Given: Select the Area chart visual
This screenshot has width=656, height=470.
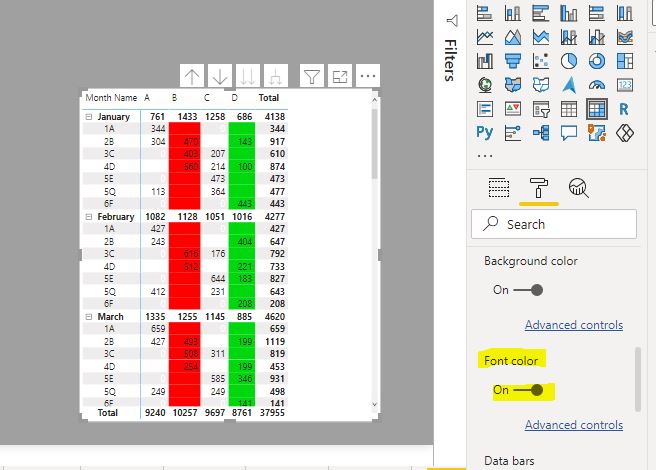Looking at the screenshot, I should pyautogui.click(x=512, y=37).
